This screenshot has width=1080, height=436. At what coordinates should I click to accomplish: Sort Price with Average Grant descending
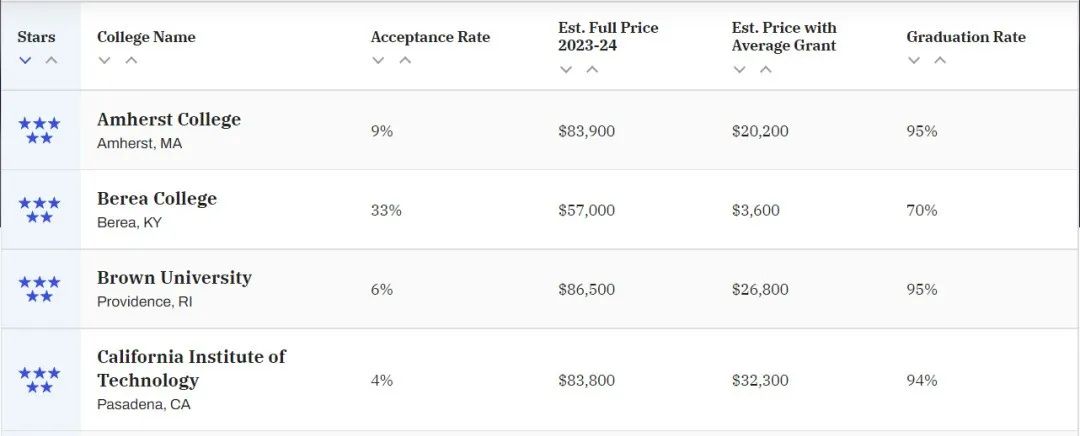(x=739, y=70)
